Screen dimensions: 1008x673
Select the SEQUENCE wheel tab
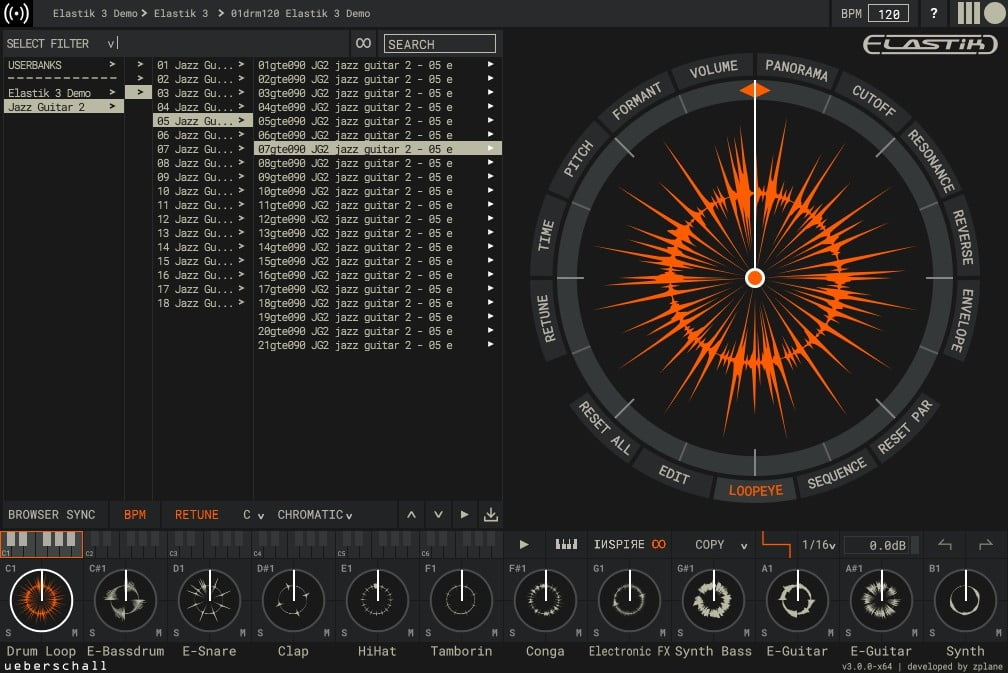point(836,474)
